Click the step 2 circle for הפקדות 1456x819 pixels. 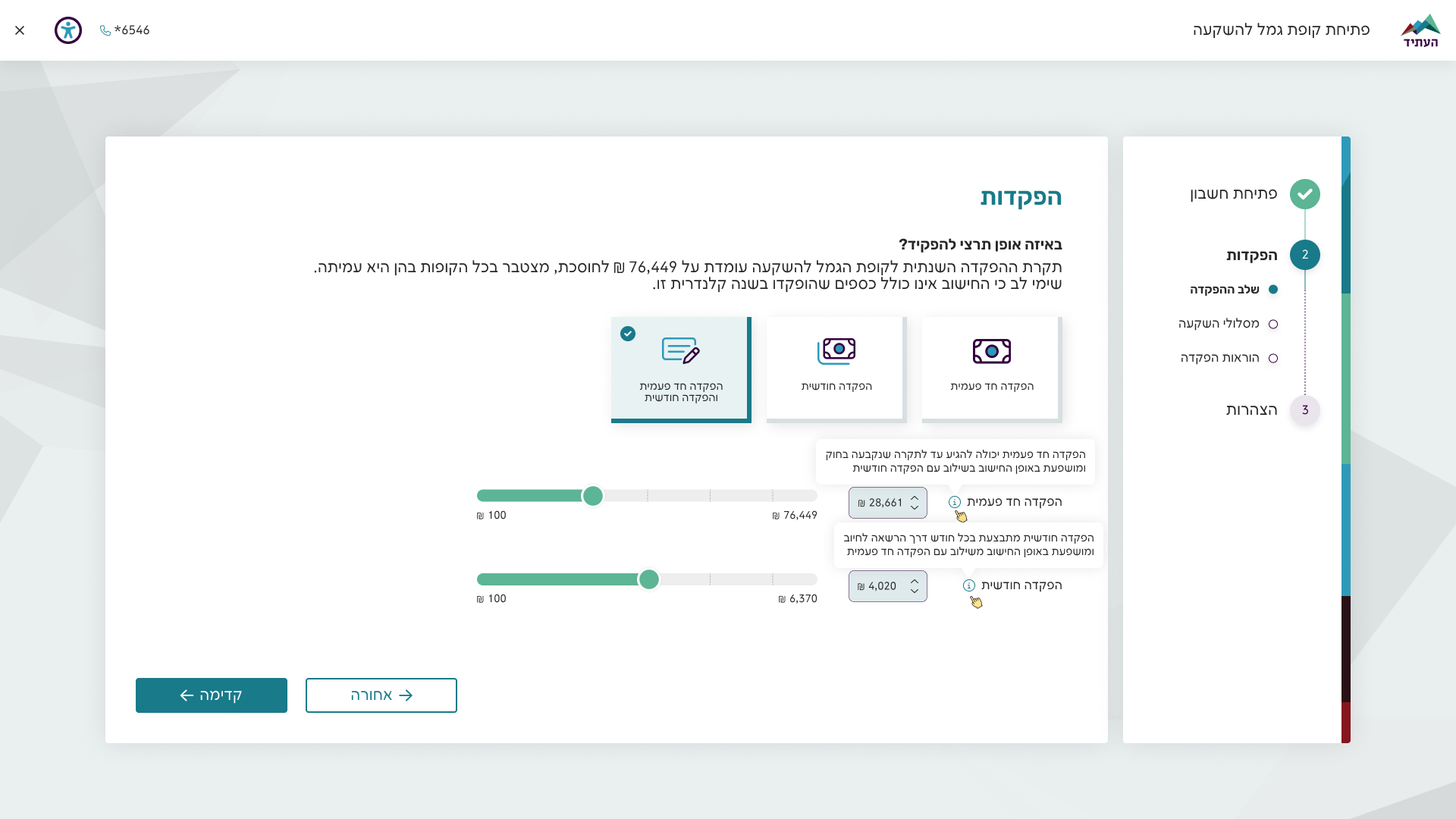(x=1305, y=255)
